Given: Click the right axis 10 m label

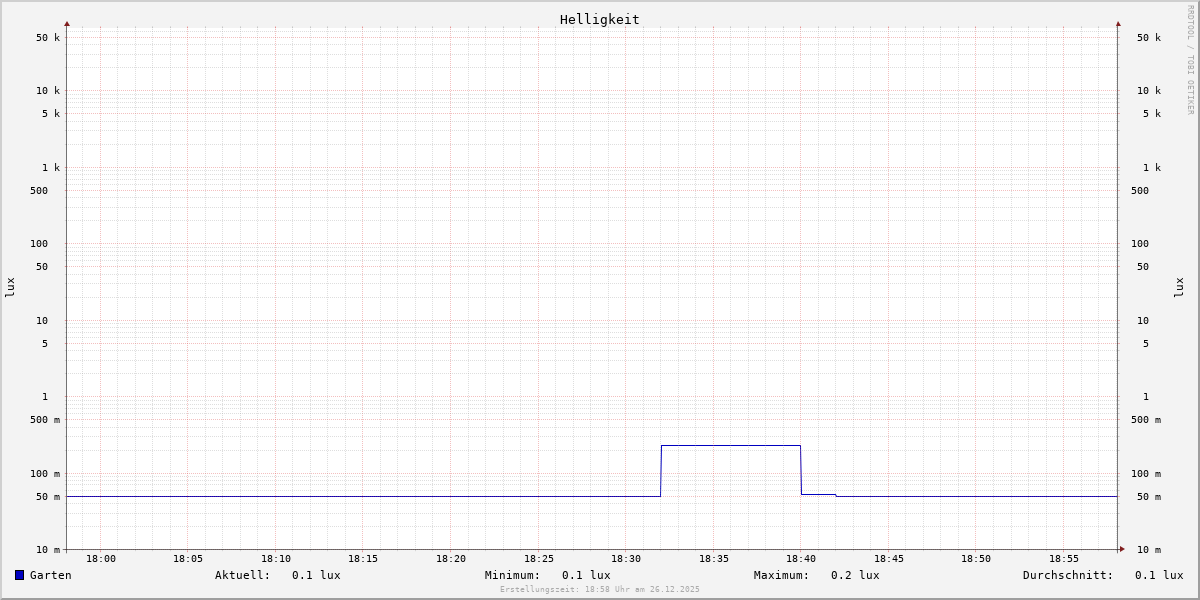Looking at the screenshot, I should click(x=1149, y=550).
